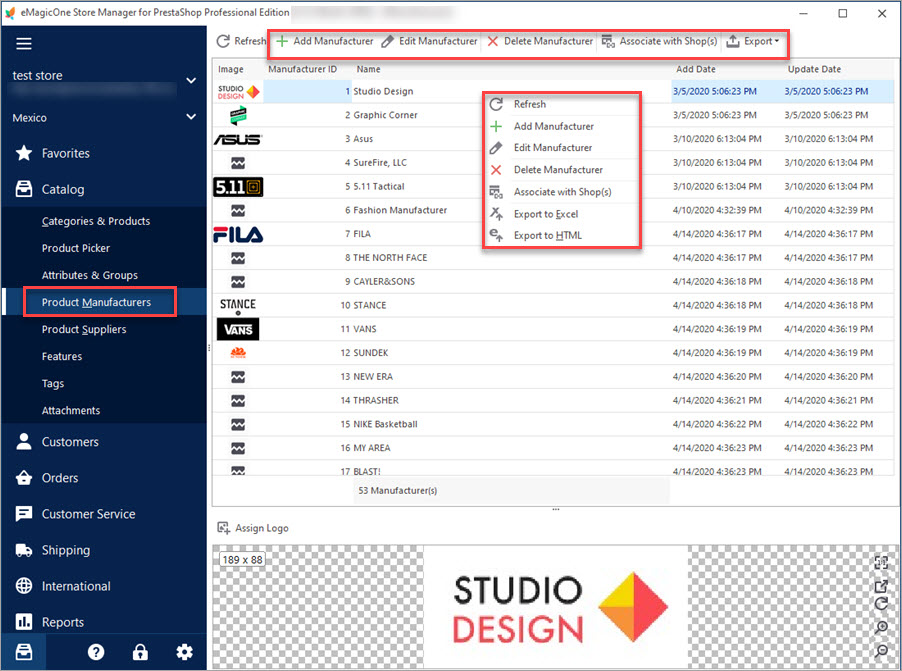Expand the test store dropdown
This screenshot has width=902, height=671.
[x=191, y=81]
